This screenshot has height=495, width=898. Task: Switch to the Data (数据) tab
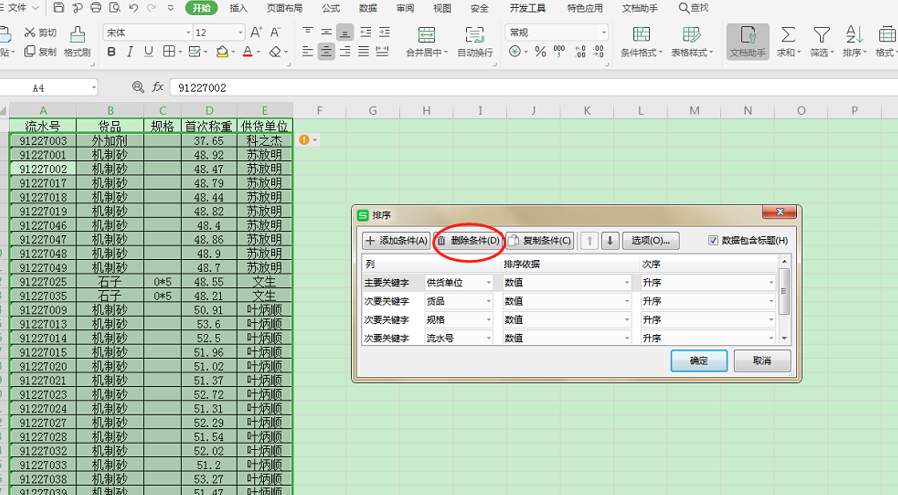click(368, 8)
